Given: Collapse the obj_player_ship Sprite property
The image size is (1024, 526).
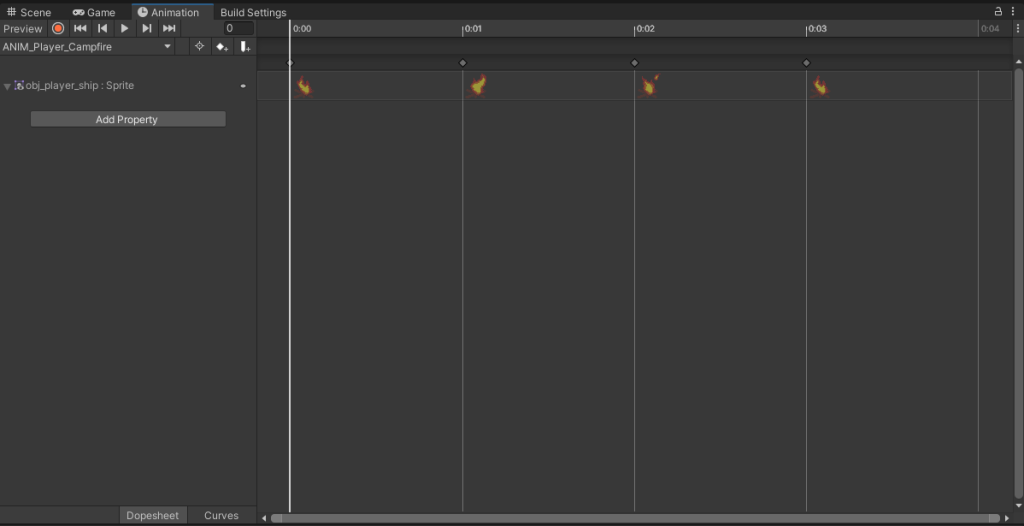Looking at the screenshot, I should pos(7,87).
